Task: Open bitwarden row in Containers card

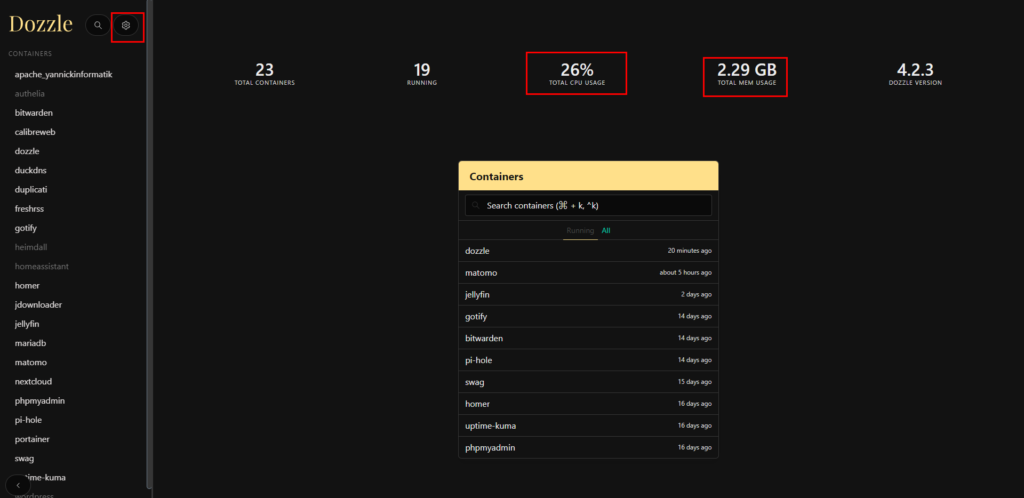Action: (588, 338)
